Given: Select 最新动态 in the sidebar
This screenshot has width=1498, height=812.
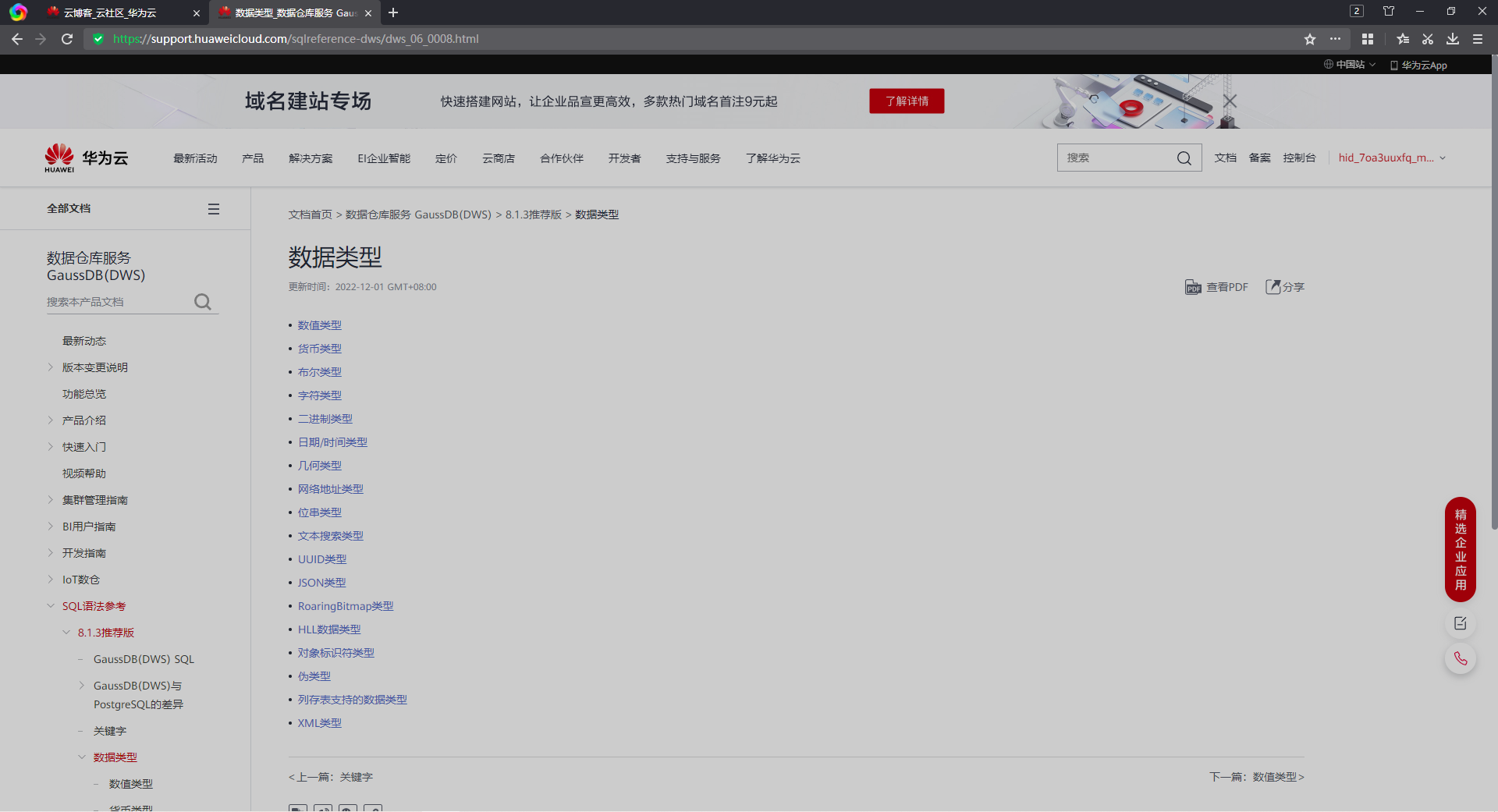Looking at the screenshot, I should pyautogui.click(x=84, y=341).
